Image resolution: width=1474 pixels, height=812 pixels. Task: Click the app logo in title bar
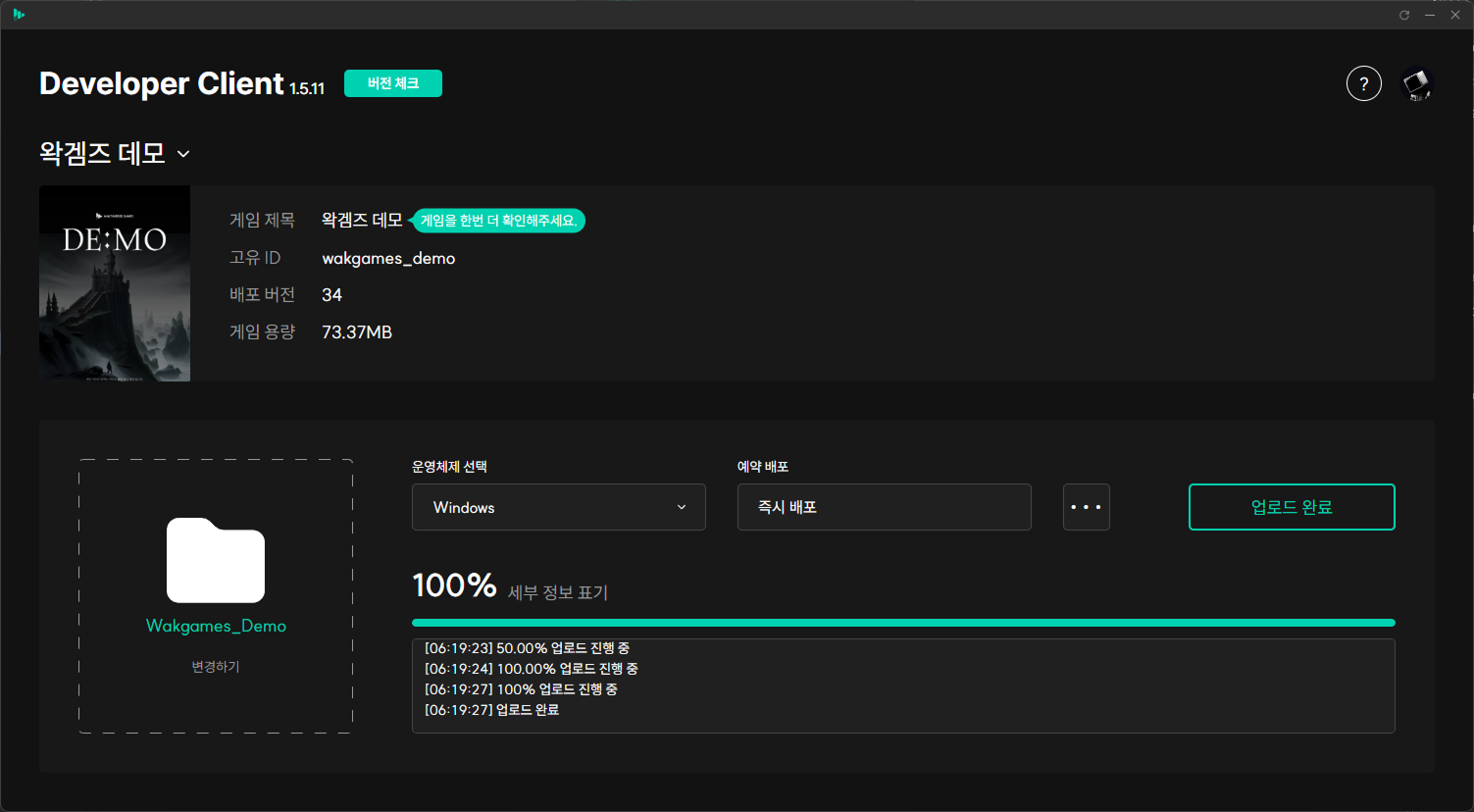click(x=19, y=14)
